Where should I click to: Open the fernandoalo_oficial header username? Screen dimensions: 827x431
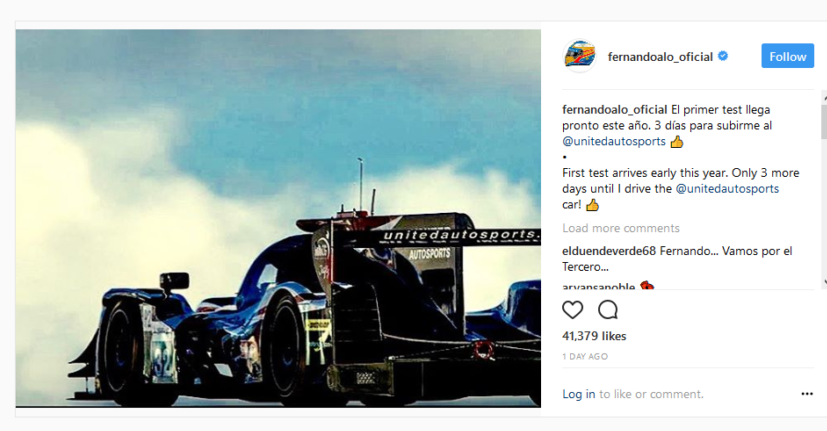660,56
